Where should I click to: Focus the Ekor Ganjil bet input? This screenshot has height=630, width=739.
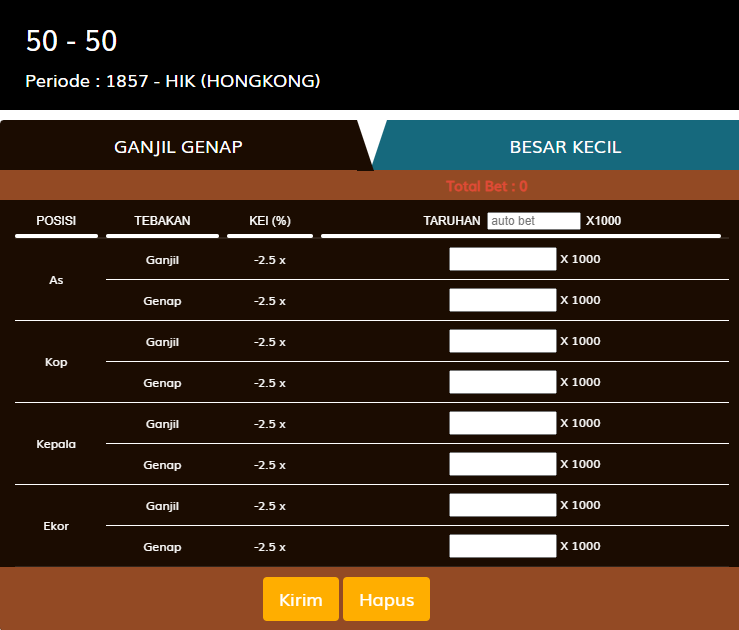click(x=502, y=505)
